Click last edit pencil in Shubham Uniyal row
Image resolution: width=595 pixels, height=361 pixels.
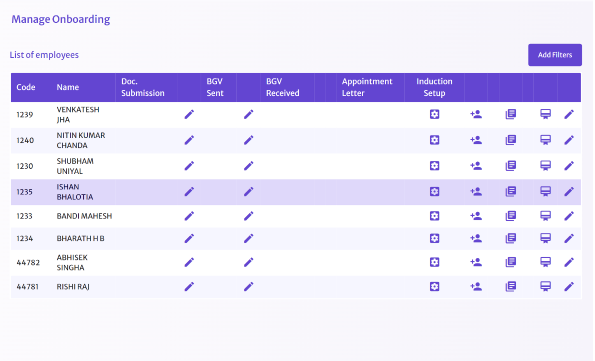coord(569,166)
